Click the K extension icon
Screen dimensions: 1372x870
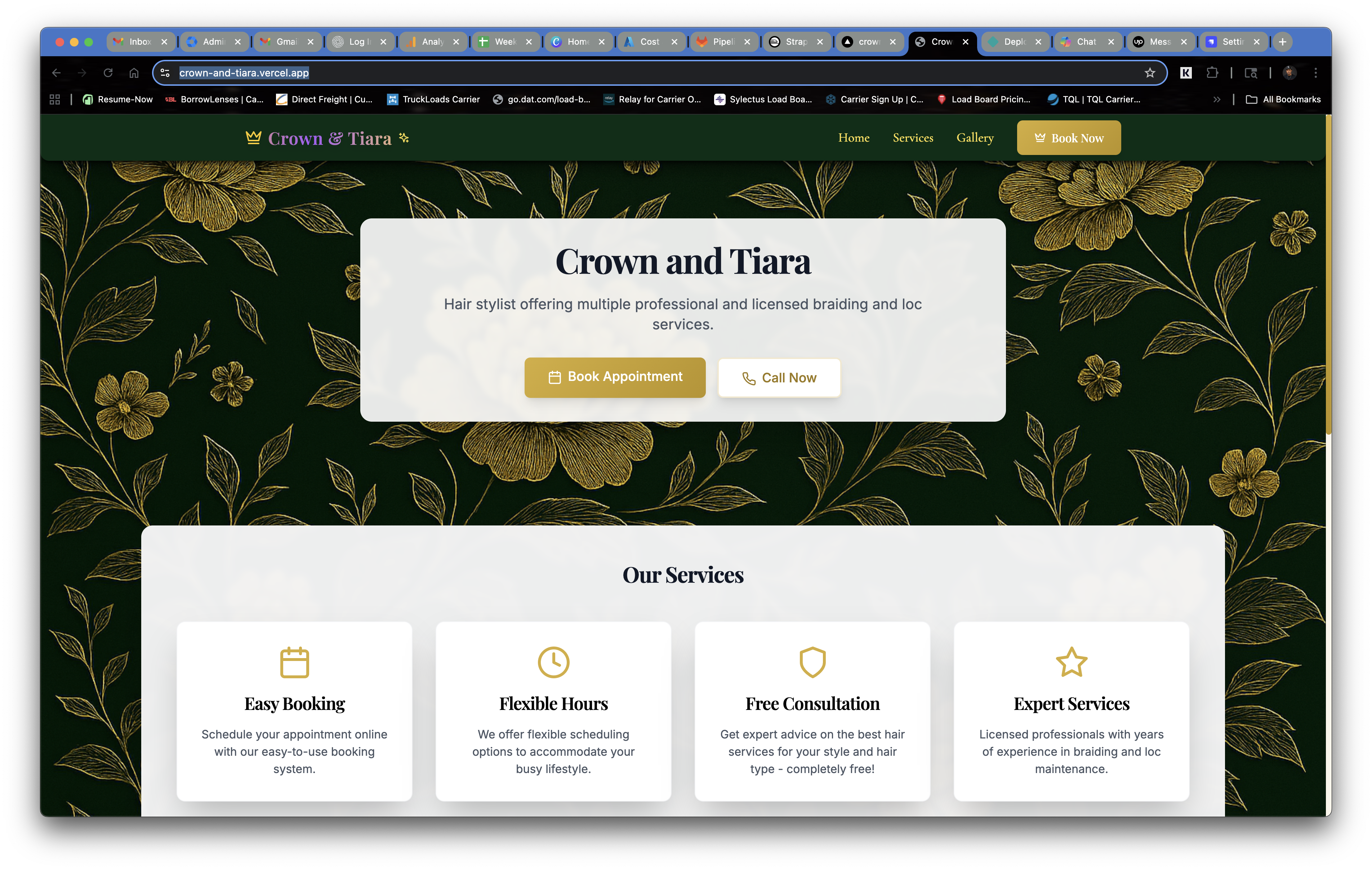1186,73
